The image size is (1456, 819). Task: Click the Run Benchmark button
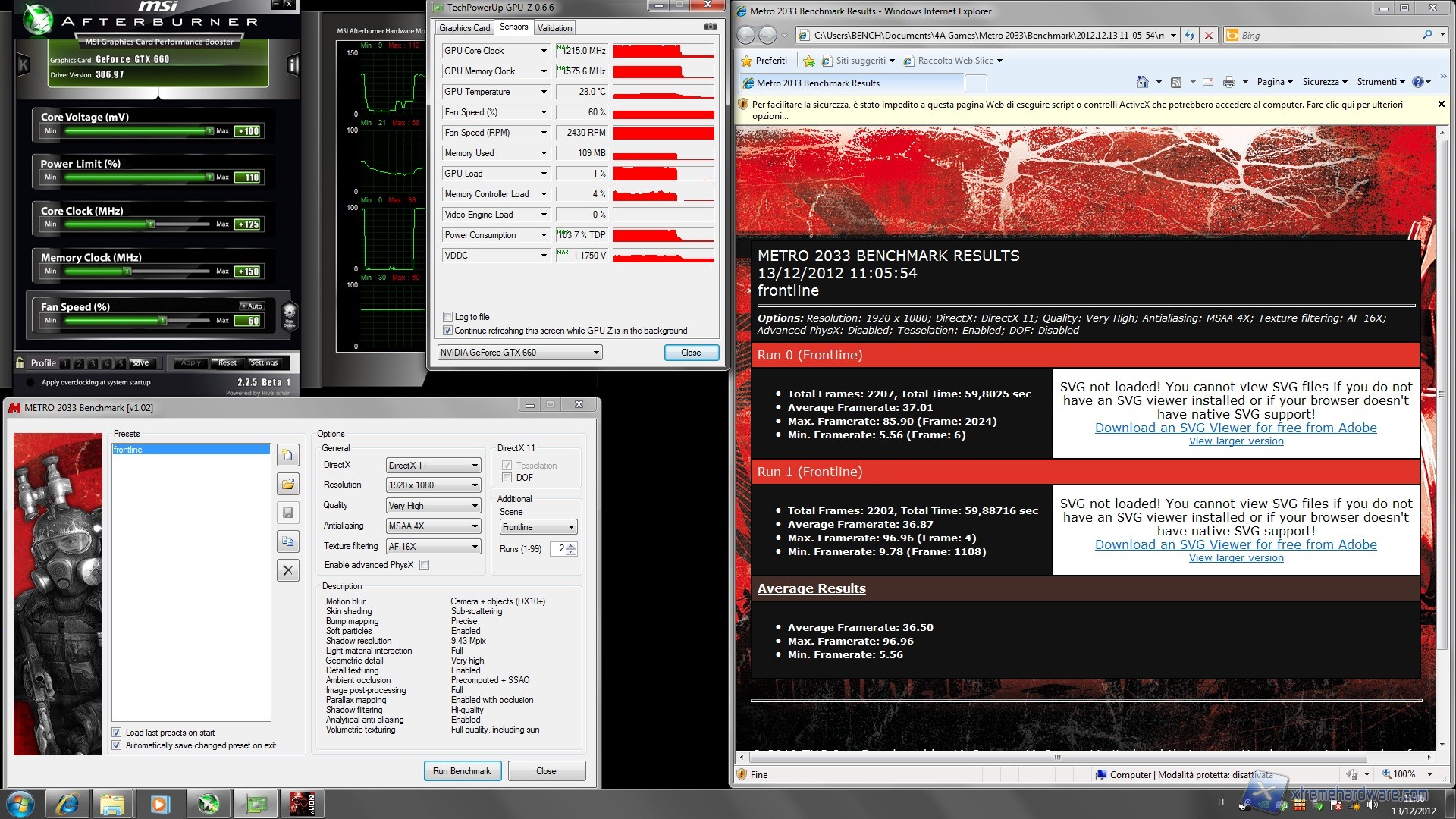pos(462,771)
